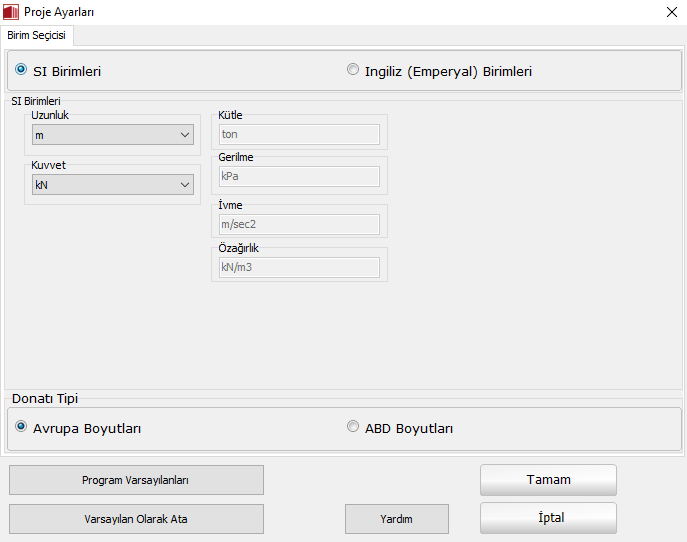Click the Kütle field showing ton

pyautogui.click(x=299, y=134)
